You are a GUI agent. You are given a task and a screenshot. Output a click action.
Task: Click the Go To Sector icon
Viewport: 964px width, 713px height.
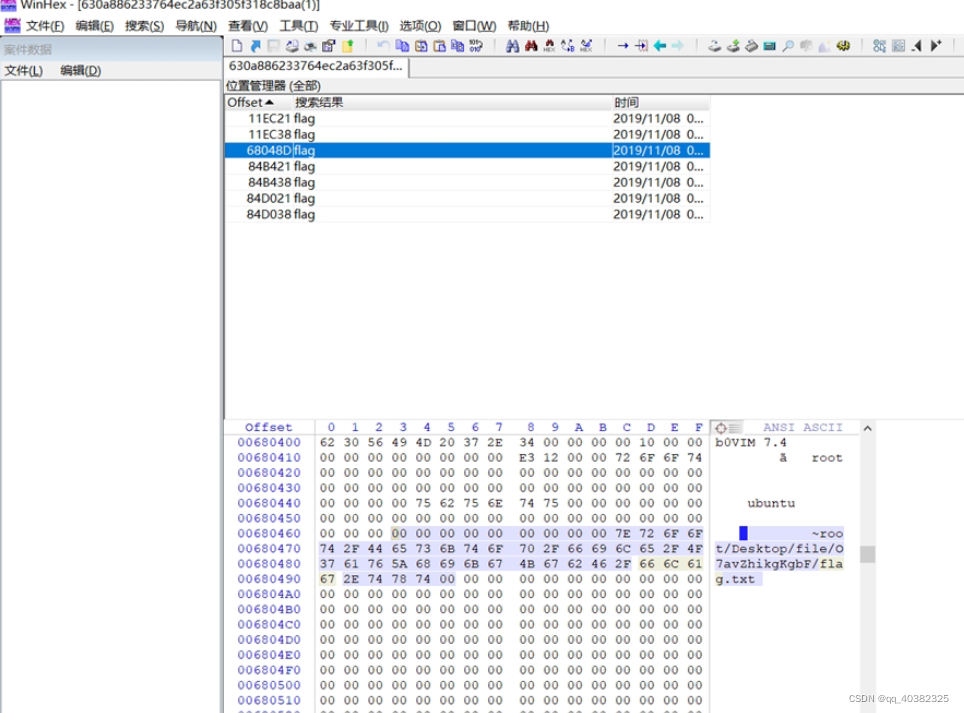tap(641, 45)
